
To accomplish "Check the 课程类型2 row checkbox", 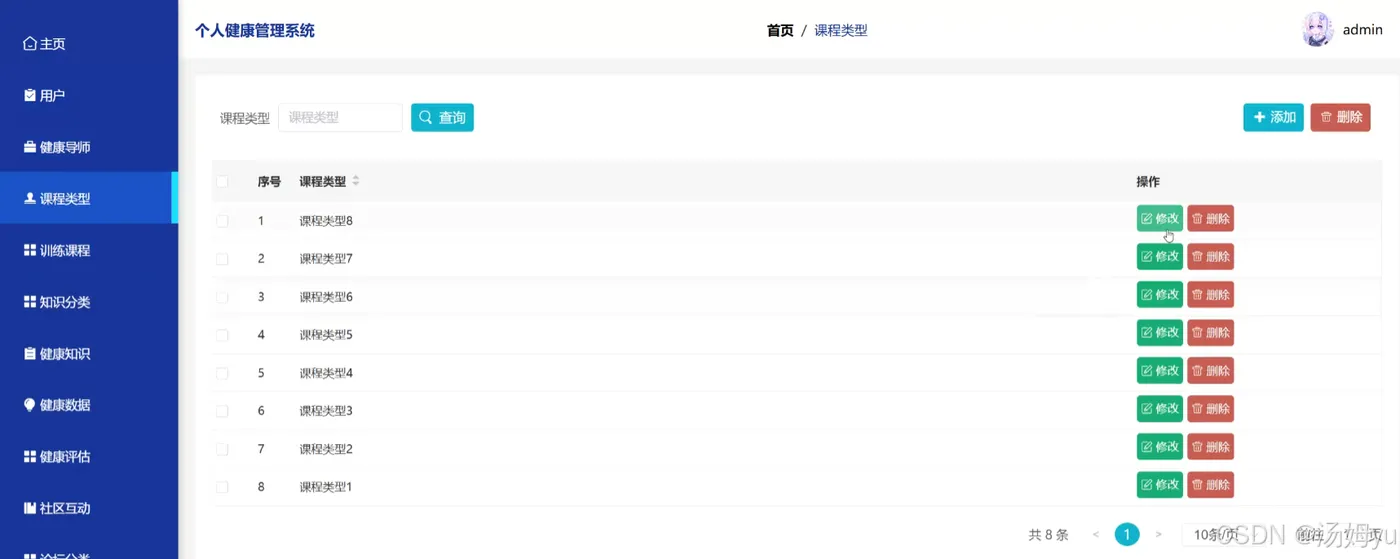I will [x=222, y=448].
